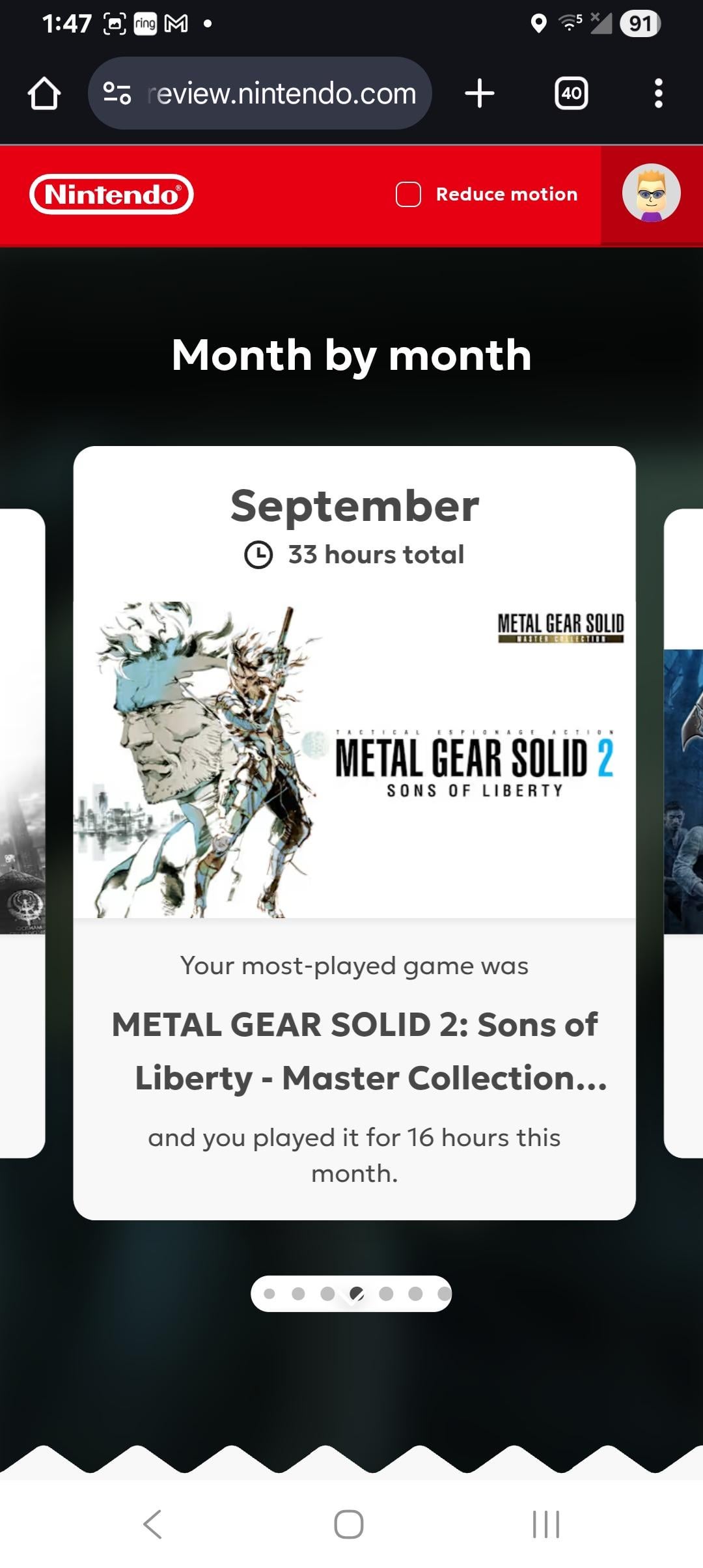
Task: Open Chrome's three-dot overflow menu
Action: pos(659,93)
